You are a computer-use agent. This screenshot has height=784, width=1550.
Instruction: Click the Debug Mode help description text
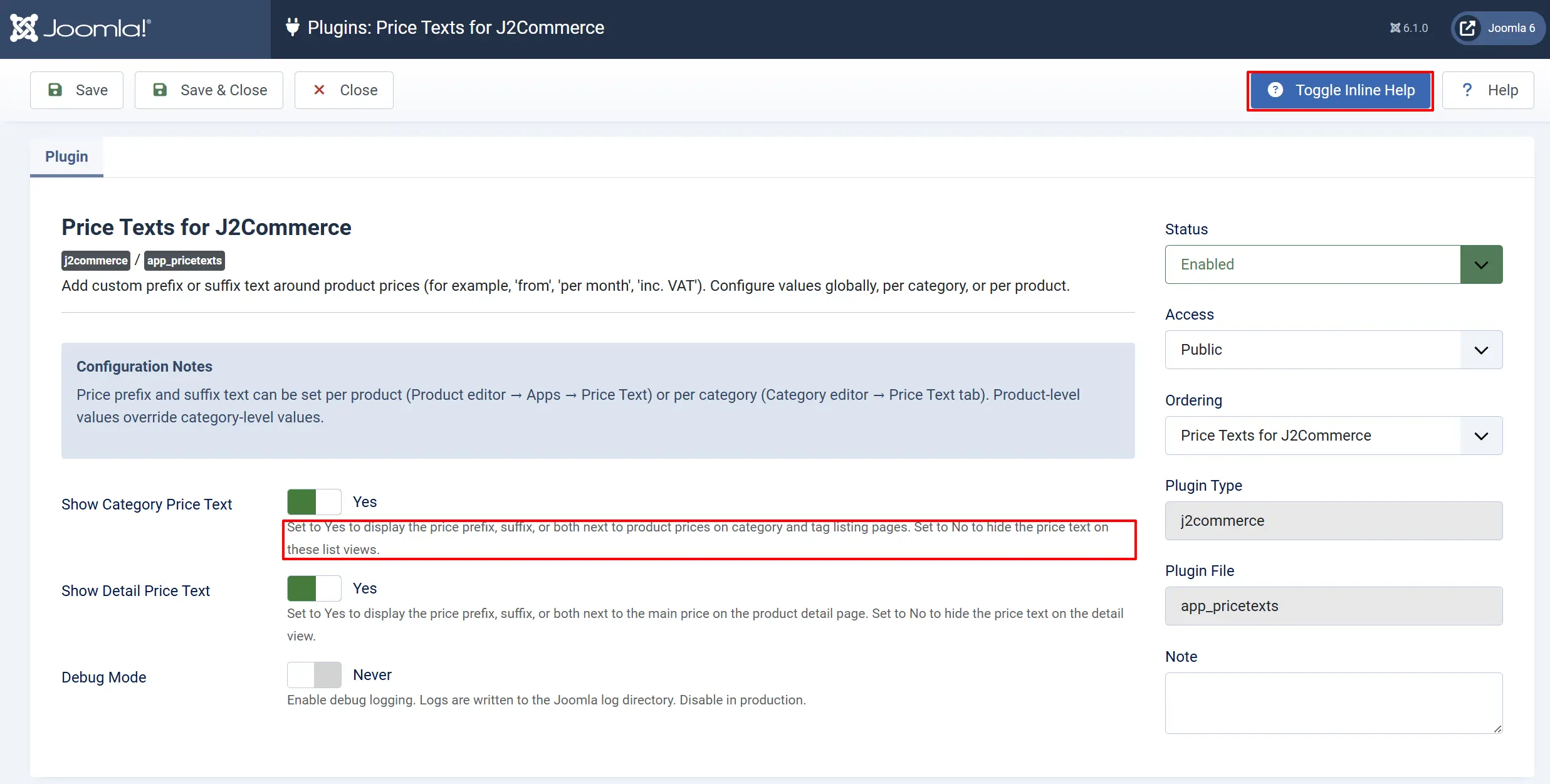click(x=547, y=700)
